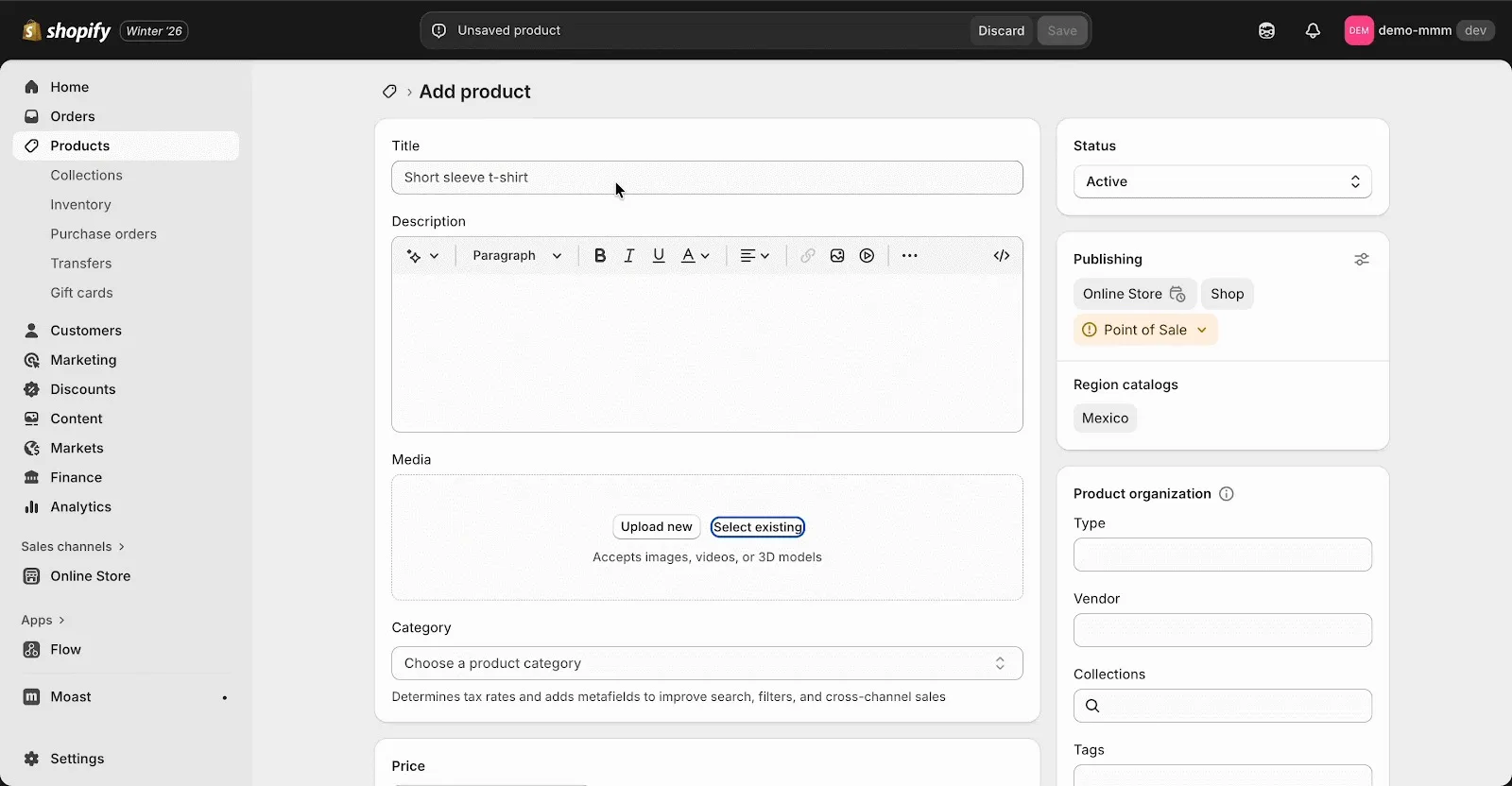Click the Point of Sale warning icon
This screenshot has width=1512, height=786.
pos(1090,330)
